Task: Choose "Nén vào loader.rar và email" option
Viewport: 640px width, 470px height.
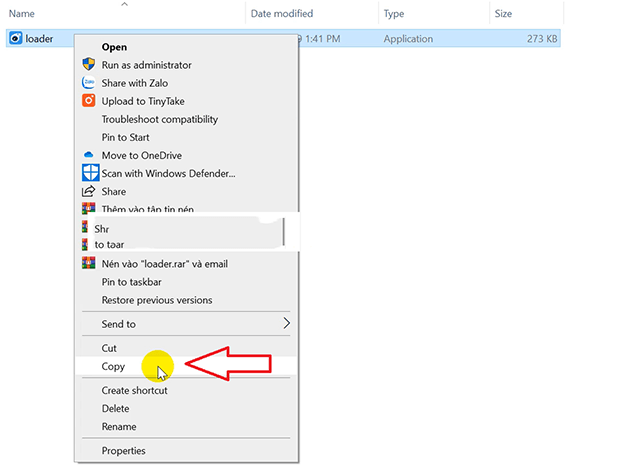Action: coord(164,264)
